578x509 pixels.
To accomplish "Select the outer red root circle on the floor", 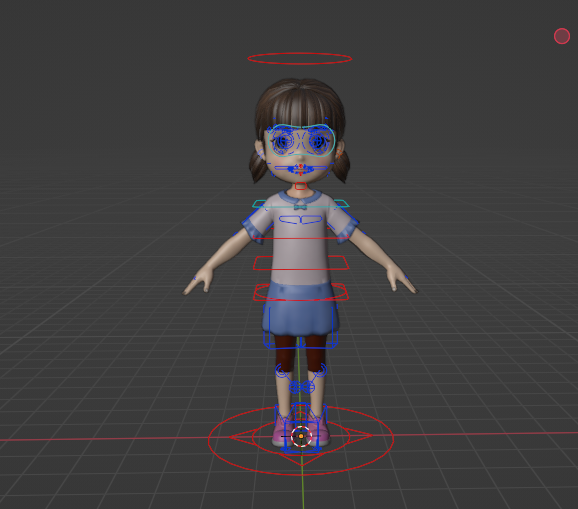I will 301,439.
